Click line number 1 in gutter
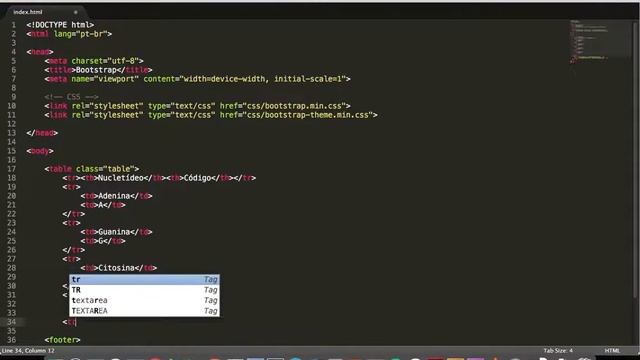640x360 pixels. pos(13,25)
